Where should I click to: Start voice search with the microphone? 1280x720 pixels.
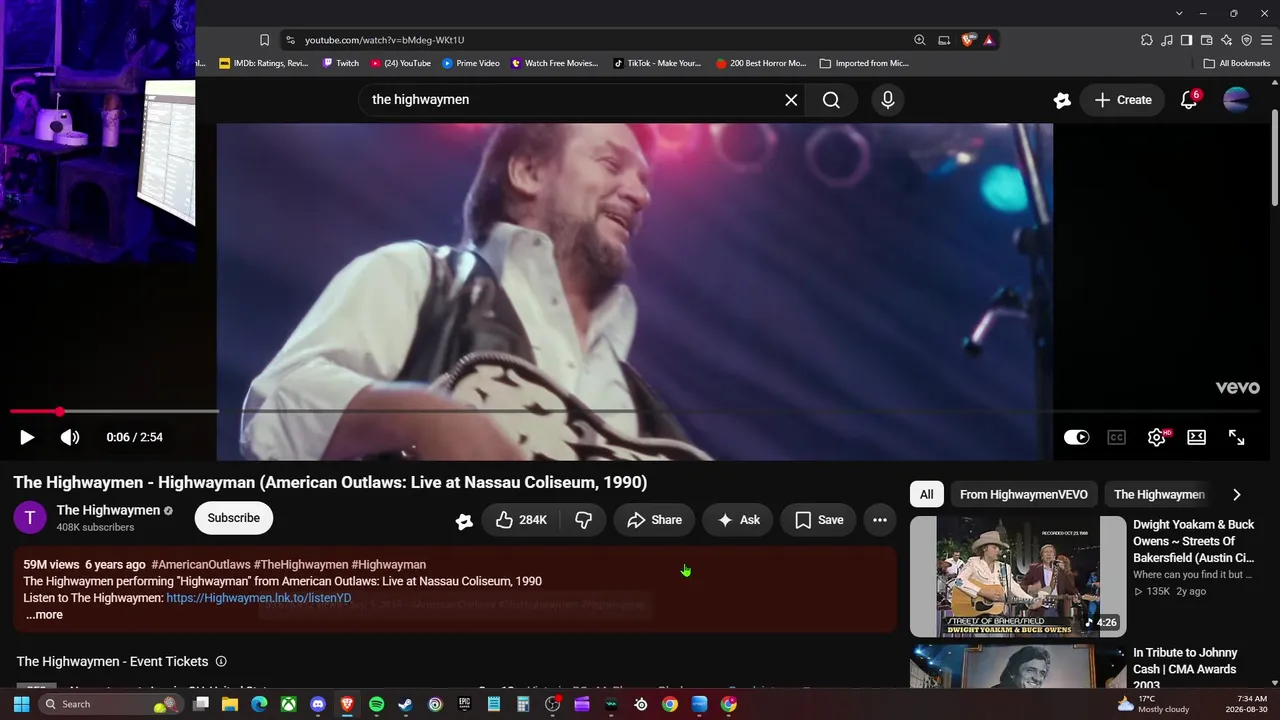[x=887, y=100]
